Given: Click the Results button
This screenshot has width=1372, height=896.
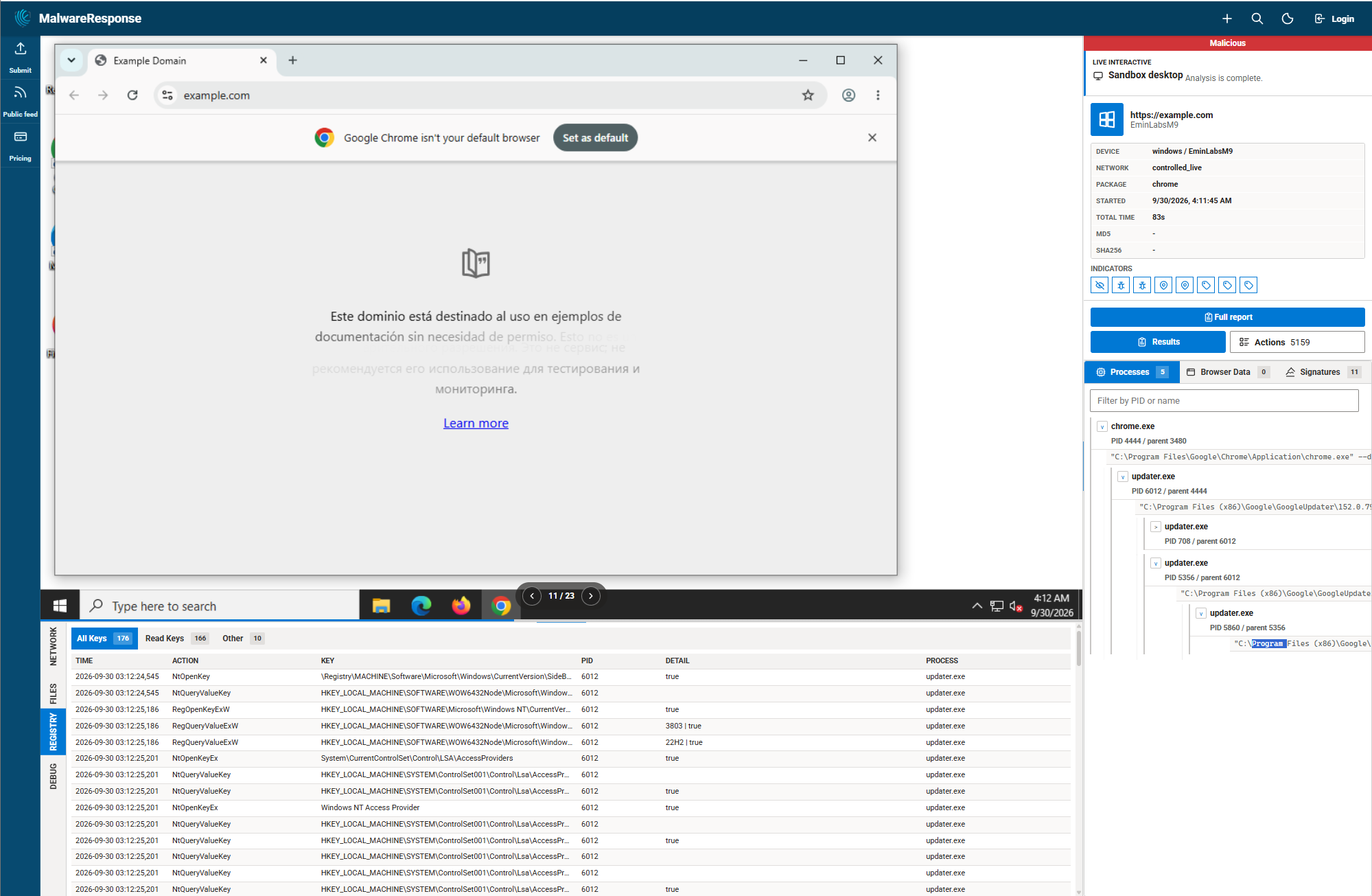Looking at the screenshot, I should pos(1158,342).
